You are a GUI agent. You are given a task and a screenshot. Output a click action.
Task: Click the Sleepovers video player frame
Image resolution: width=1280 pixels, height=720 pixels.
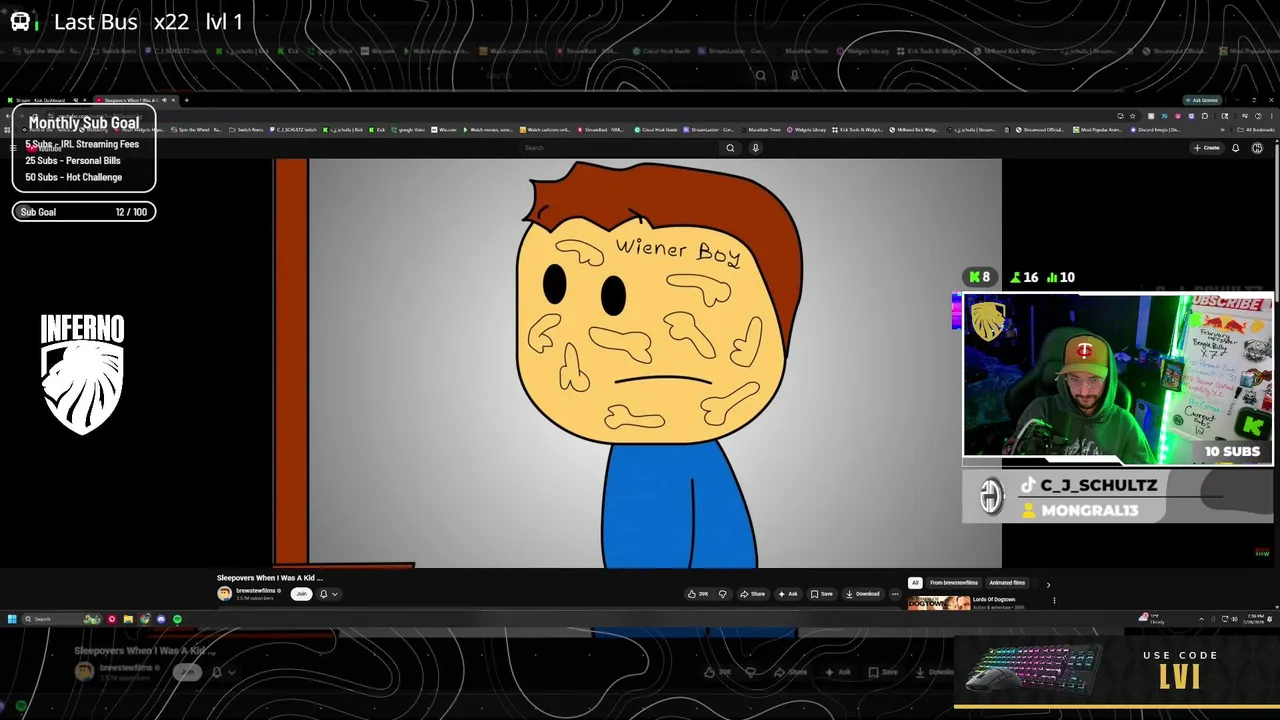(x=637, y=363)
